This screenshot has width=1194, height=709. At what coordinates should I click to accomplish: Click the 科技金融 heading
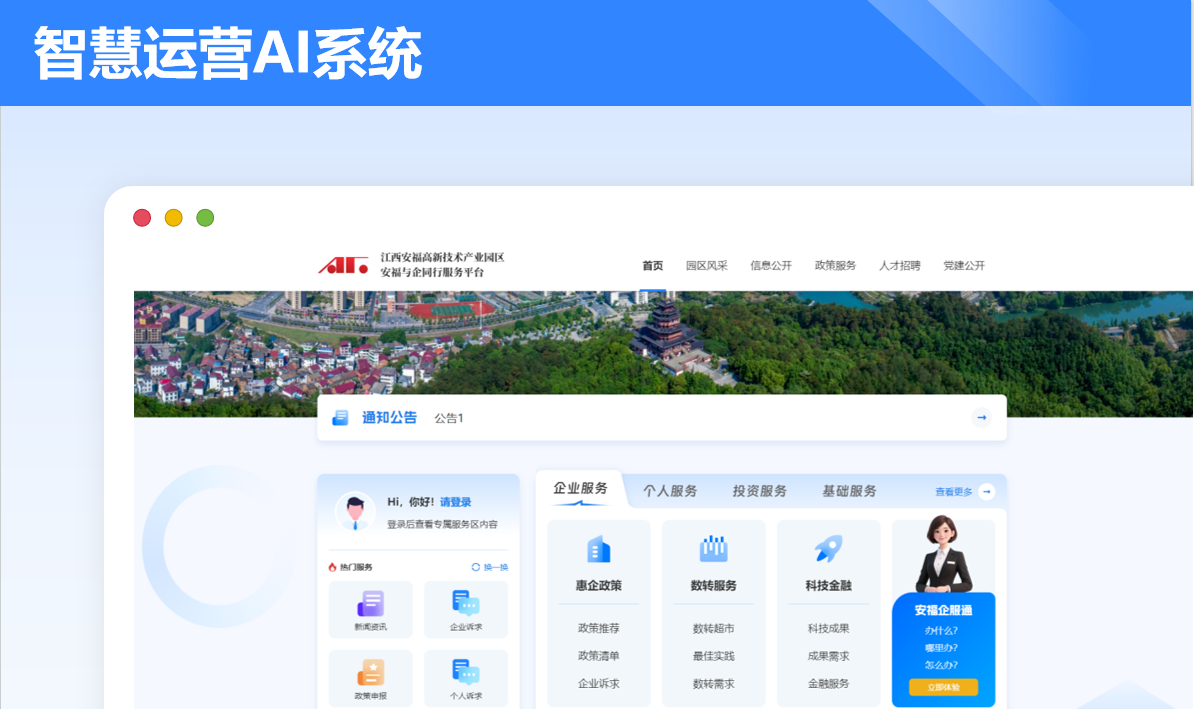pos(828,586)
